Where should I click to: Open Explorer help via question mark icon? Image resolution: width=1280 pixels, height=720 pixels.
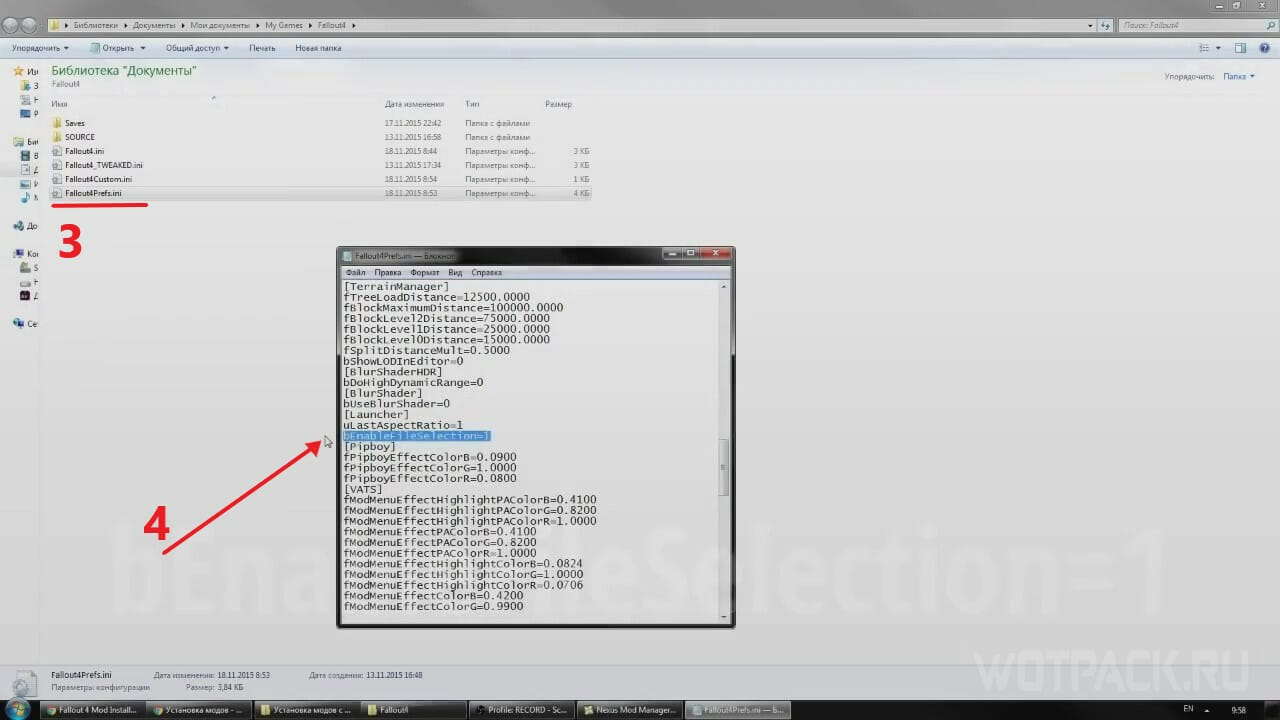pos(1264,48)
